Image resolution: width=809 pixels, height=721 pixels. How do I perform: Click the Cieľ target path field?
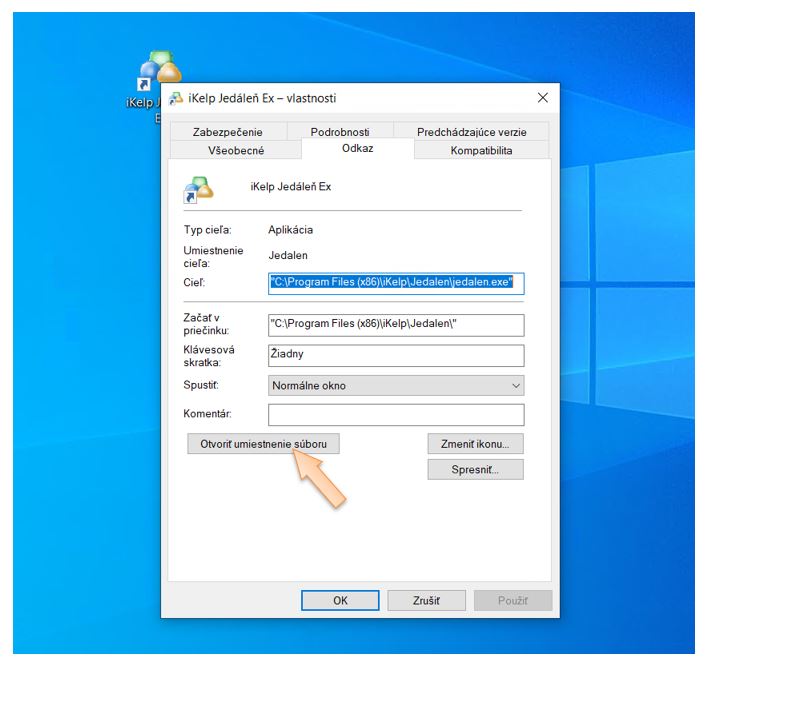click(396, 283)
